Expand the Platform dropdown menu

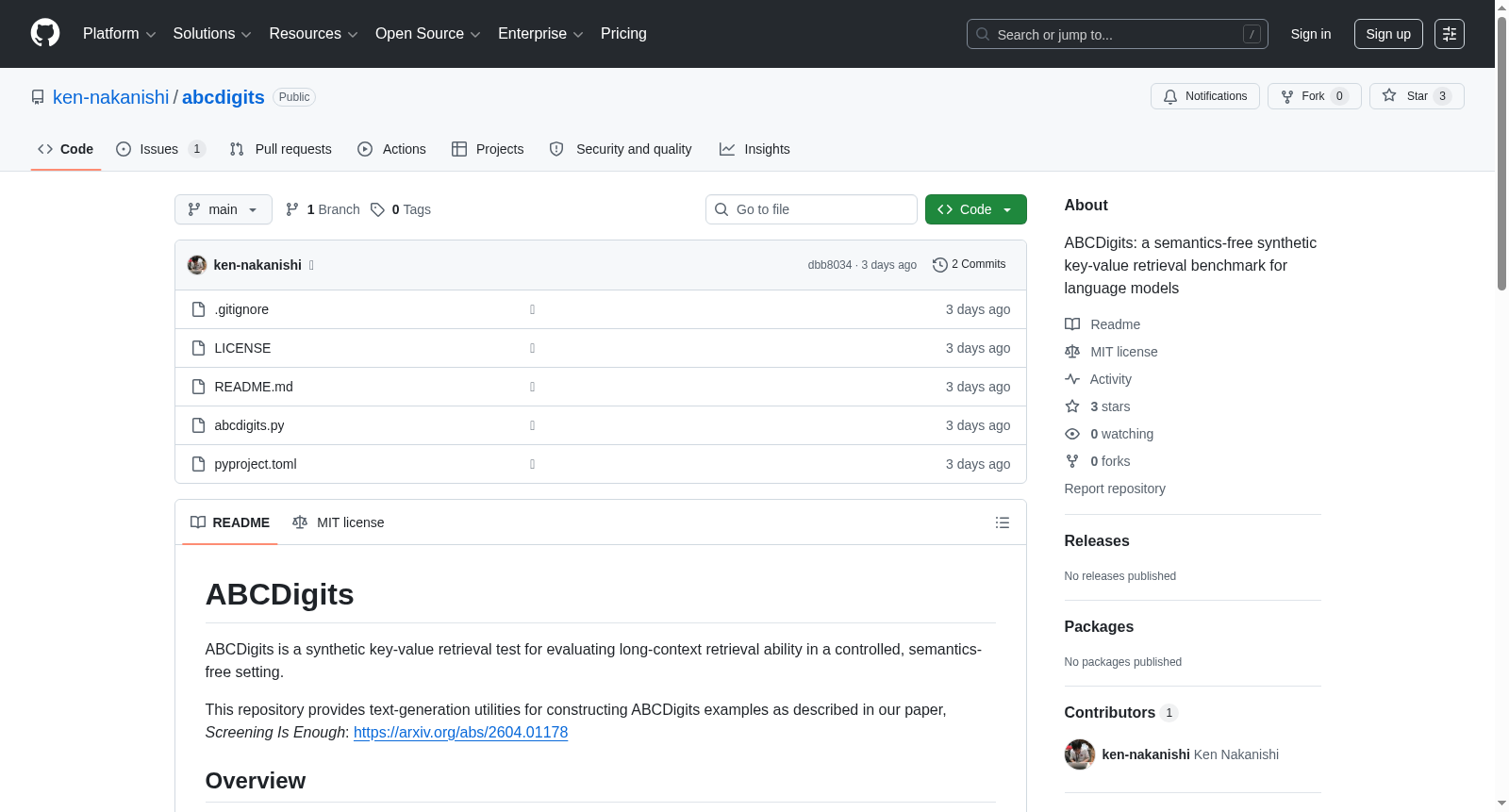[120, 34]
